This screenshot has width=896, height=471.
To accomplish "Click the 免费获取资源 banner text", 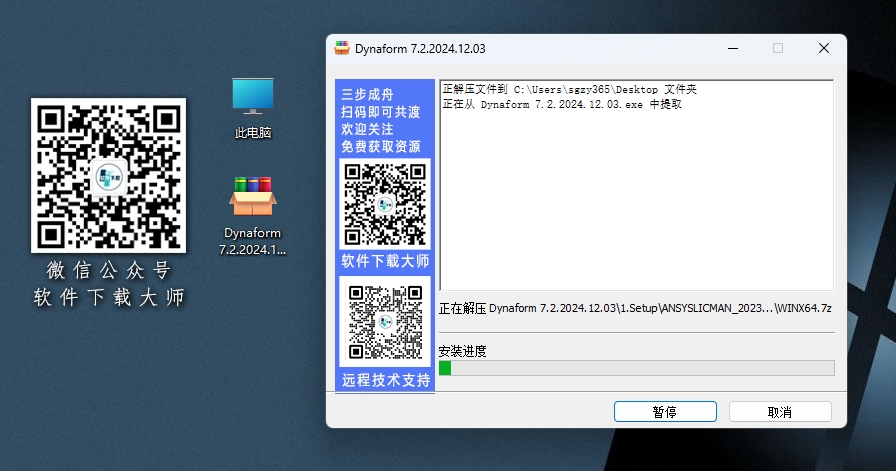I will (381, 147).
